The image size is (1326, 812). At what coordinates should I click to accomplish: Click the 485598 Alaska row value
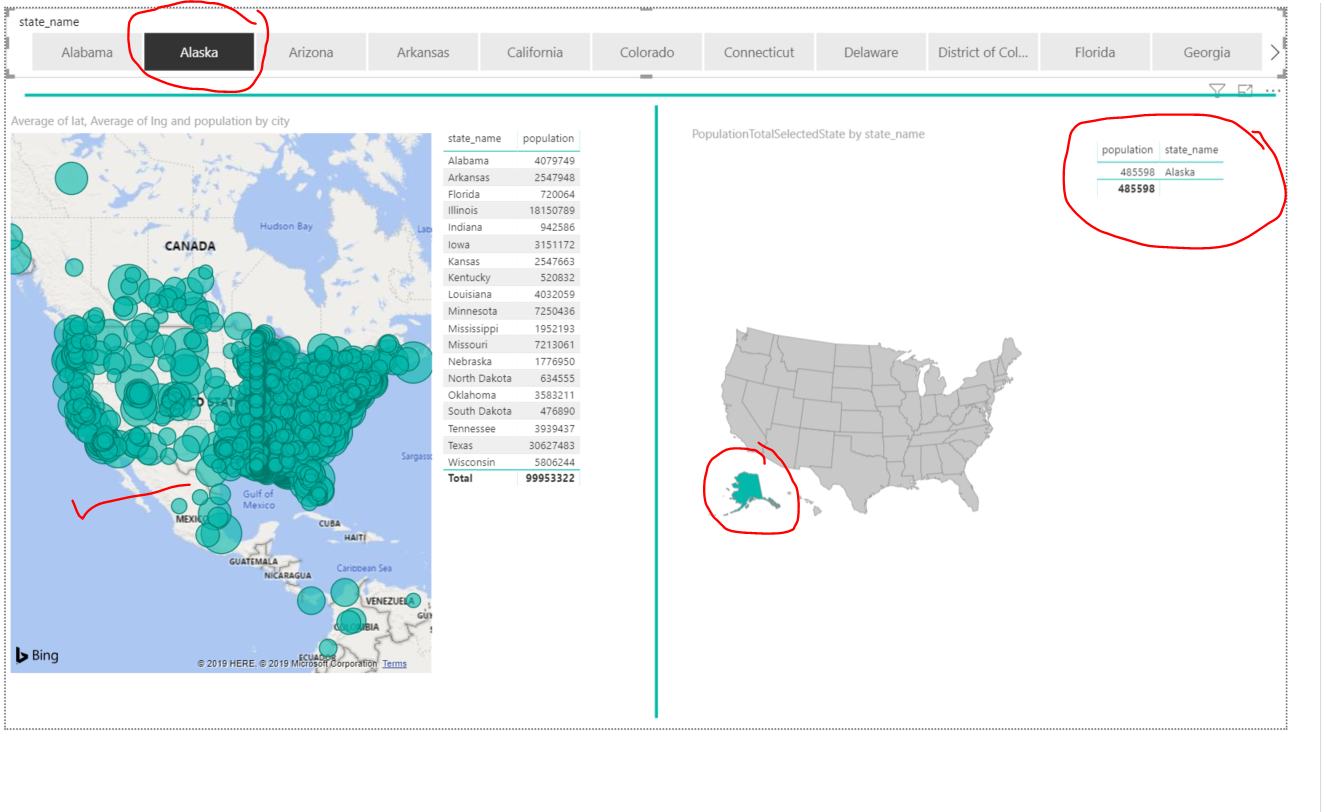[1137, 172]
